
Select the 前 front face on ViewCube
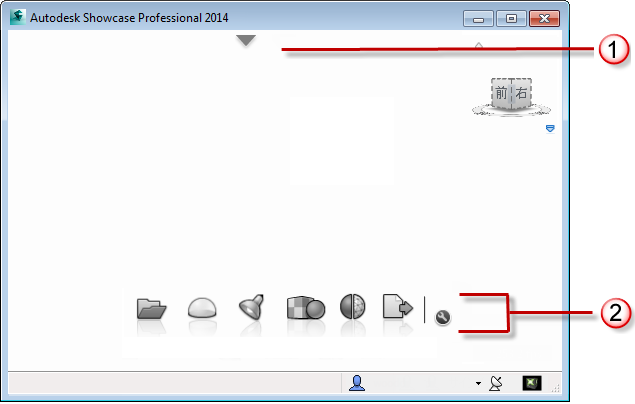(501, 94)
